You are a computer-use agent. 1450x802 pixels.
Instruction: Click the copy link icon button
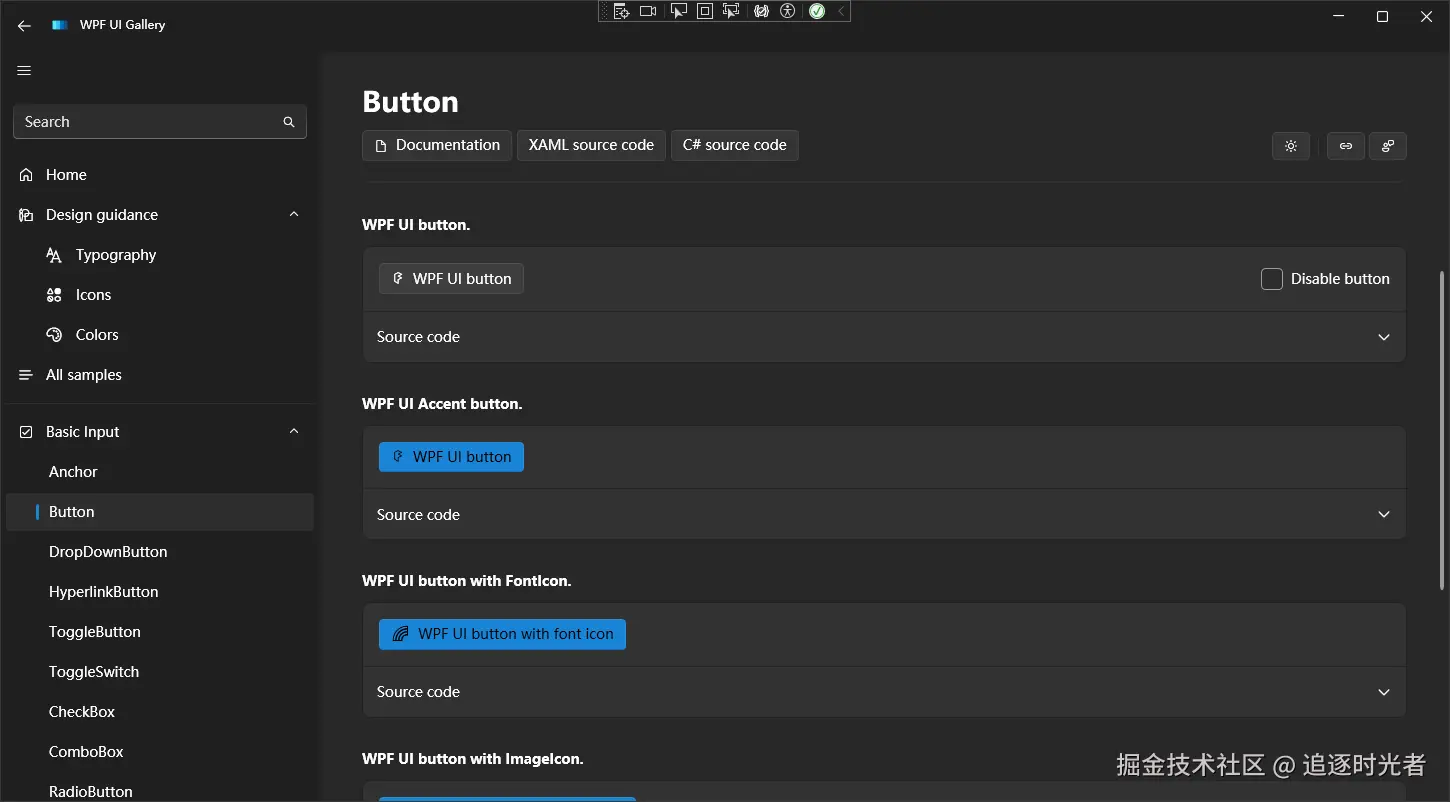click(1345, 146)
